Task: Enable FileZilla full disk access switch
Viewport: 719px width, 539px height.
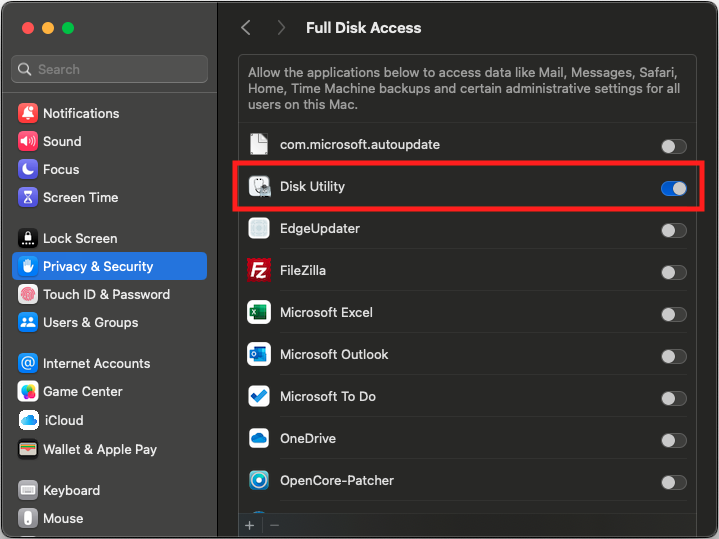Action: [x=674, y=272]
